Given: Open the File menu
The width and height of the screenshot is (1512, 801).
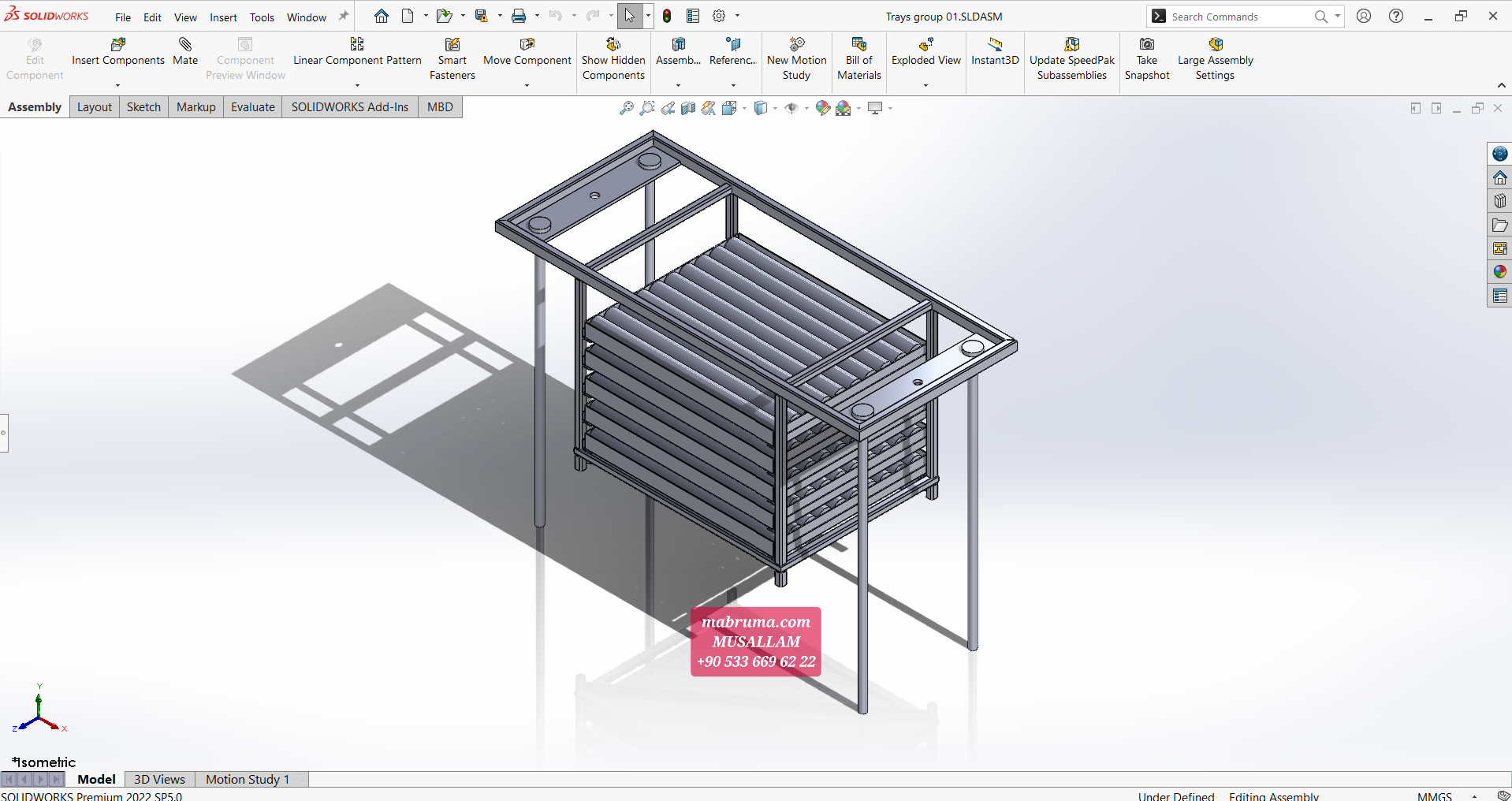Looking at the screenshot, I should point(123,17).
